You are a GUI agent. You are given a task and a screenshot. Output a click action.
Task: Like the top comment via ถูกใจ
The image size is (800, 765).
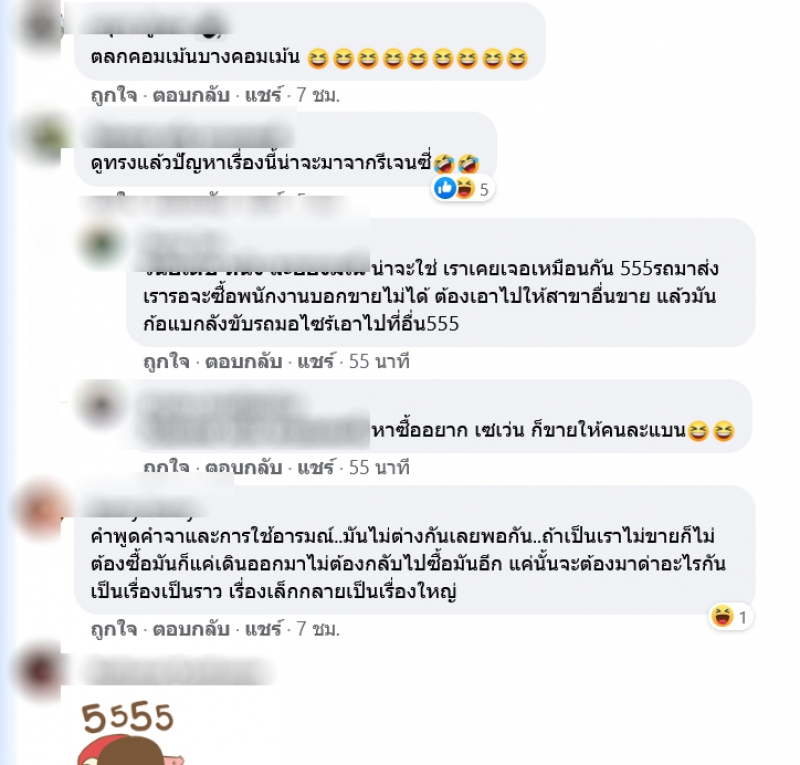pos(114,95)
